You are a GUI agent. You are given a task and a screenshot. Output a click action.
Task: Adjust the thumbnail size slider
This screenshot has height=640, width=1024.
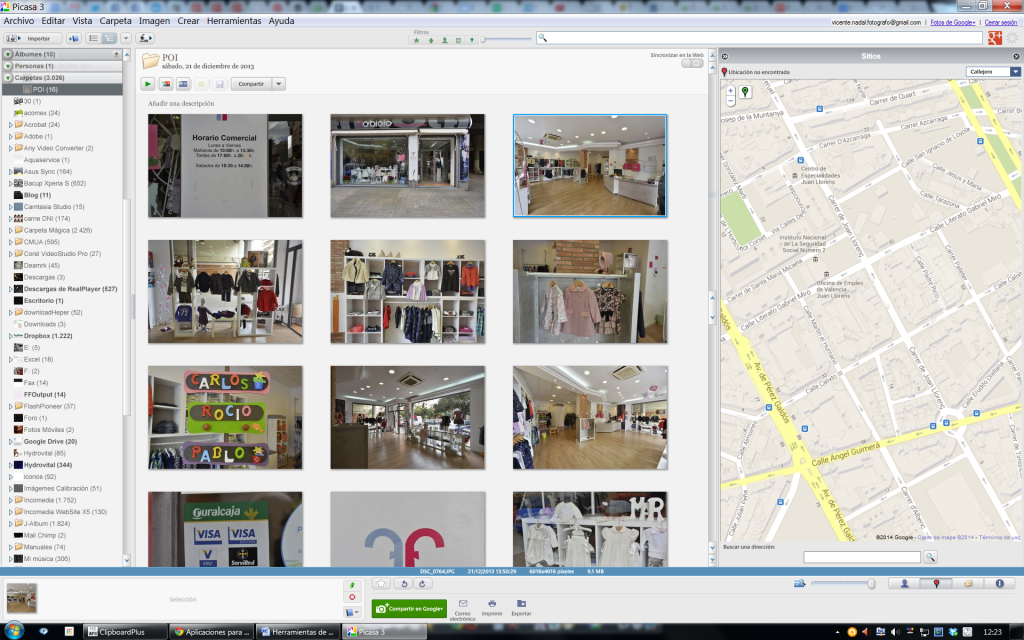tap(843, 584)
